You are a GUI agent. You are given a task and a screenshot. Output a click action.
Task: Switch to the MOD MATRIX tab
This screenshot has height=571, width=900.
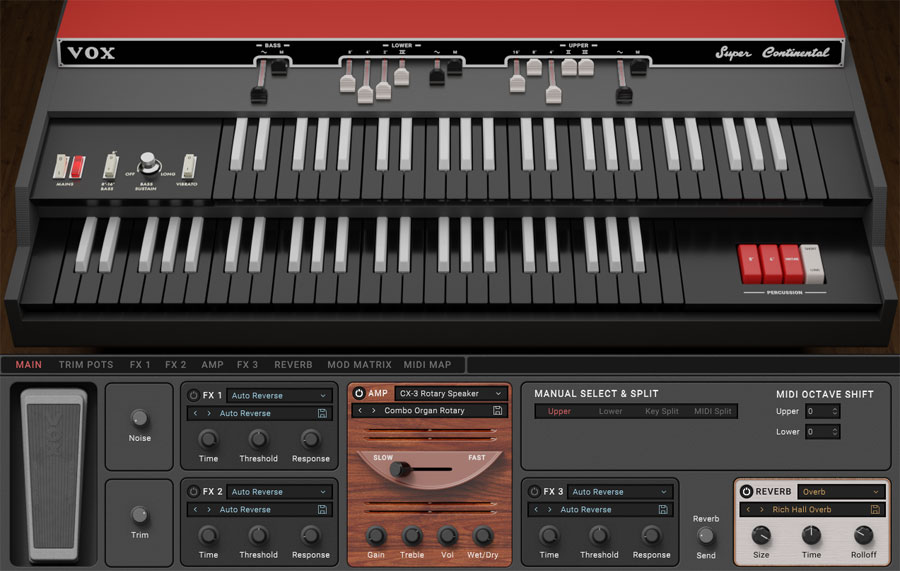click(359, 364)
